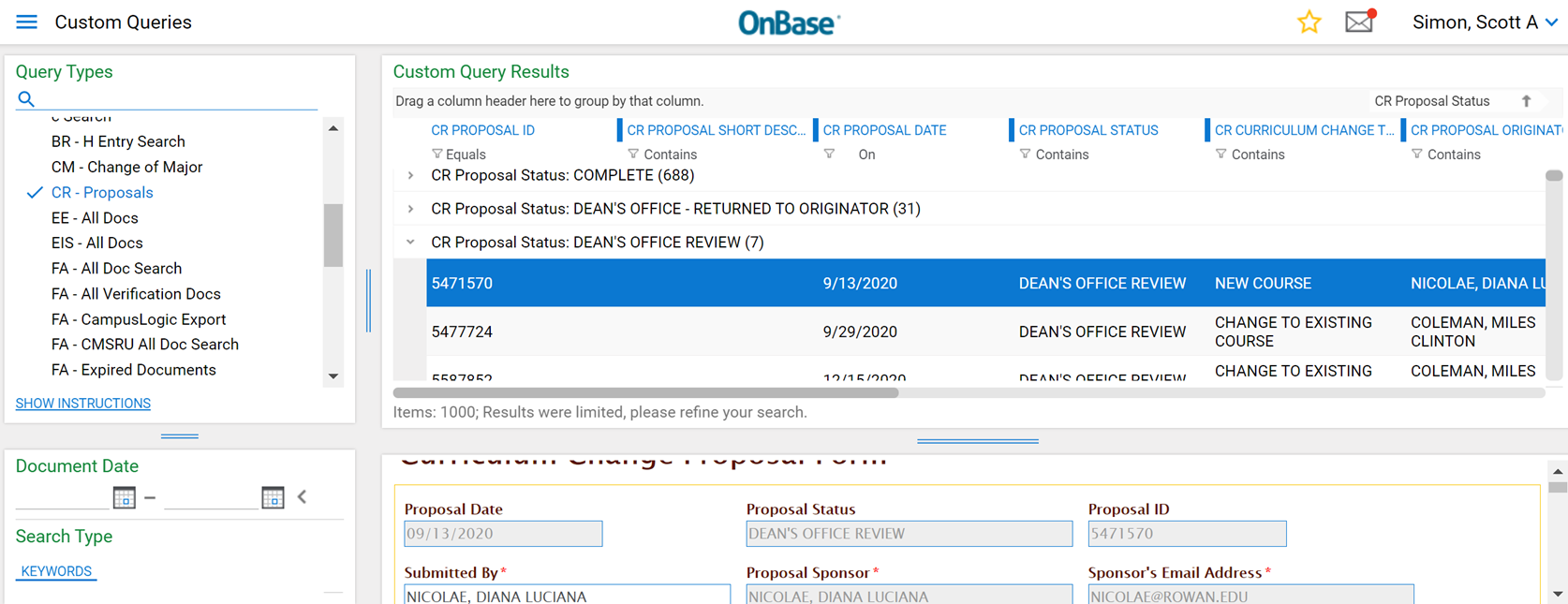The height and width of the screenshot is (604, 1568).
Task: Collapse the DEAN'S OFFICE REVIEW (7) group
Action: click(410, 243)
